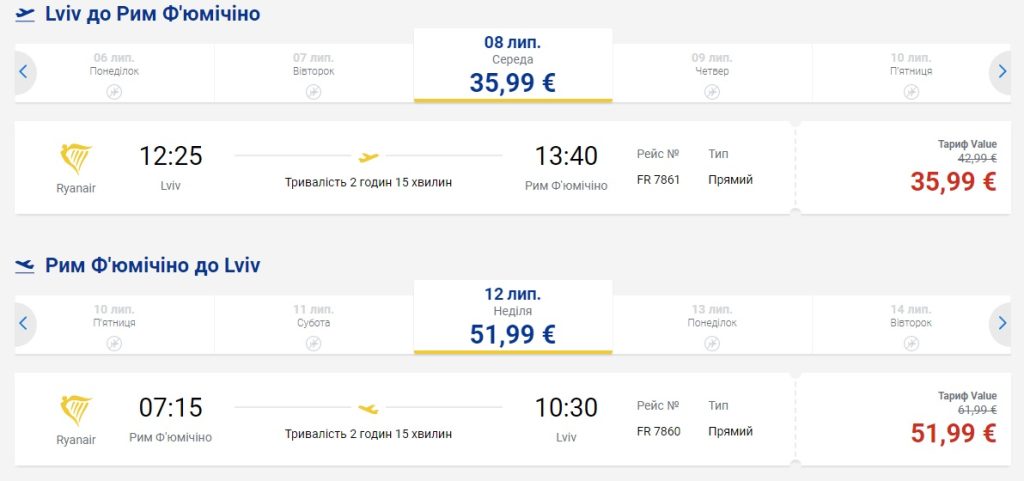Select the 12 лип. Неділя date tab
The width and height of the screenshot is (1024, 481).
click(x=512, y=316)
